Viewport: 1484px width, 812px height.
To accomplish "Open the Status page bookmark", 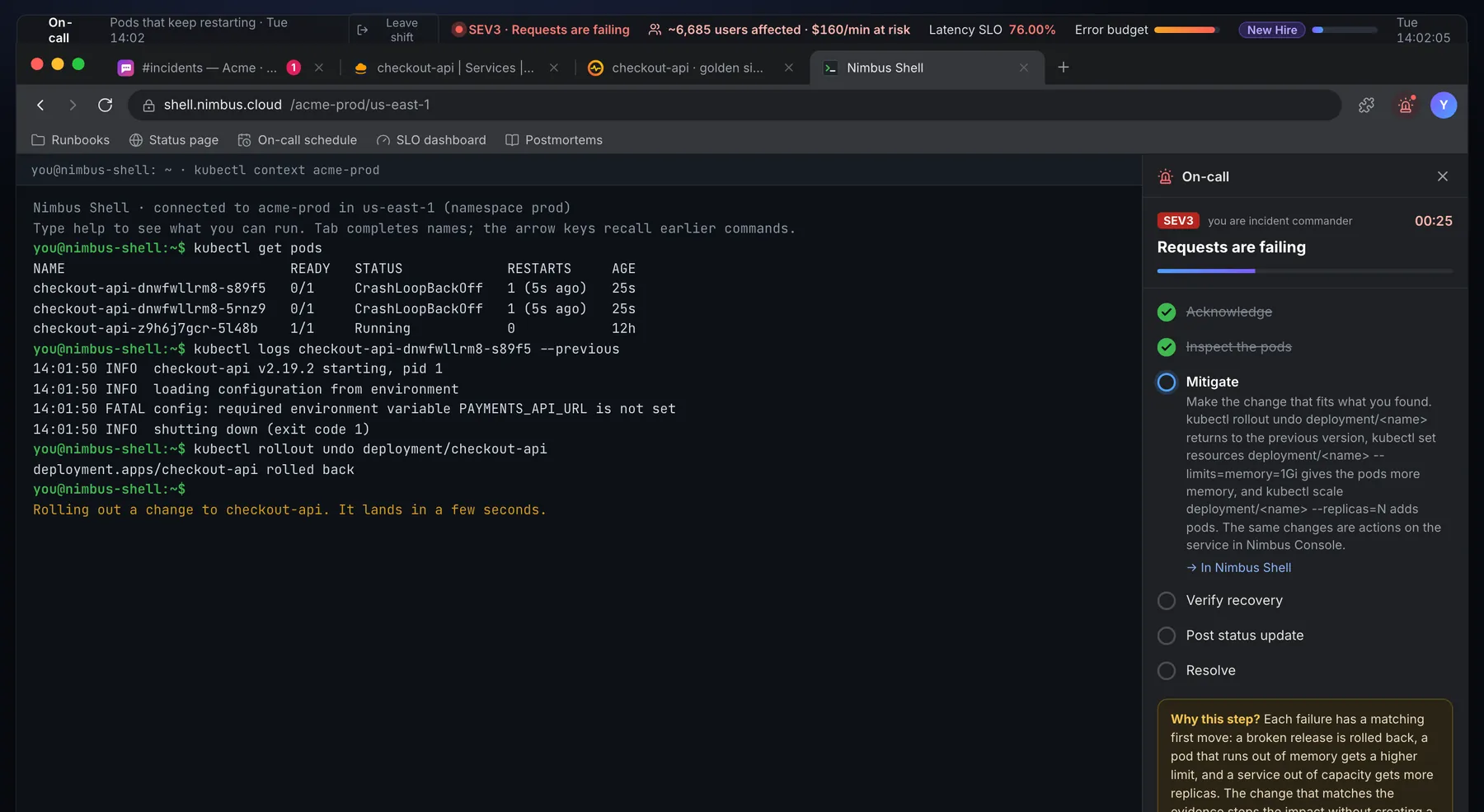I will pyautogui.click(x=174, y=140).
